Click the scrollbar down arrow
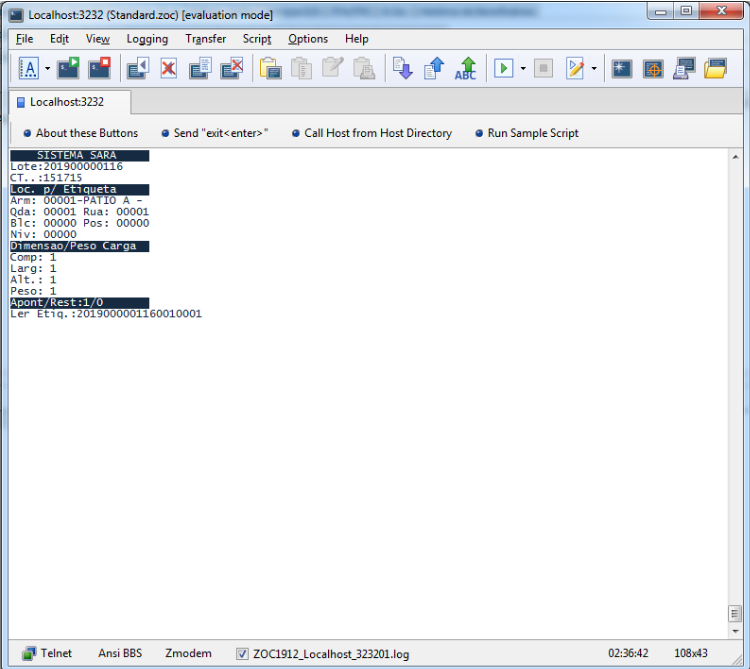 (x=735, y=632)
